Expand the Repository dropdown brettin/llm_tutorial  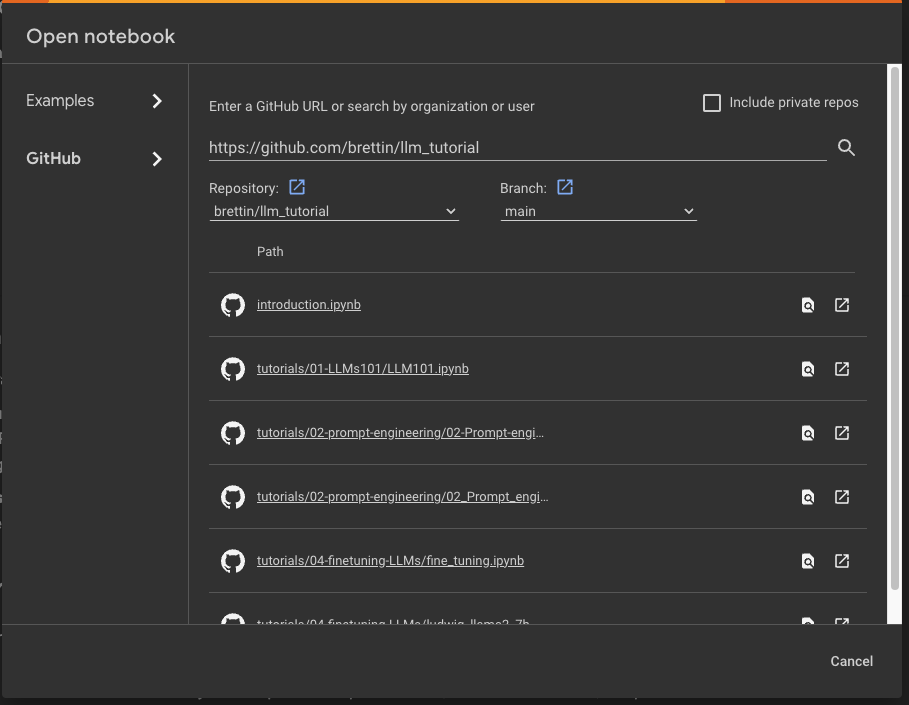point(334,212)
